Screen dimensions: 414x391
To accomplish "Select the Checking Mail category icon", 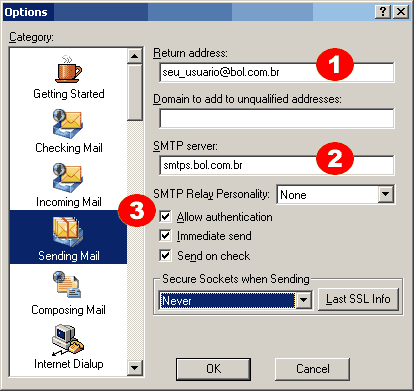I will (x=68, y=124).
